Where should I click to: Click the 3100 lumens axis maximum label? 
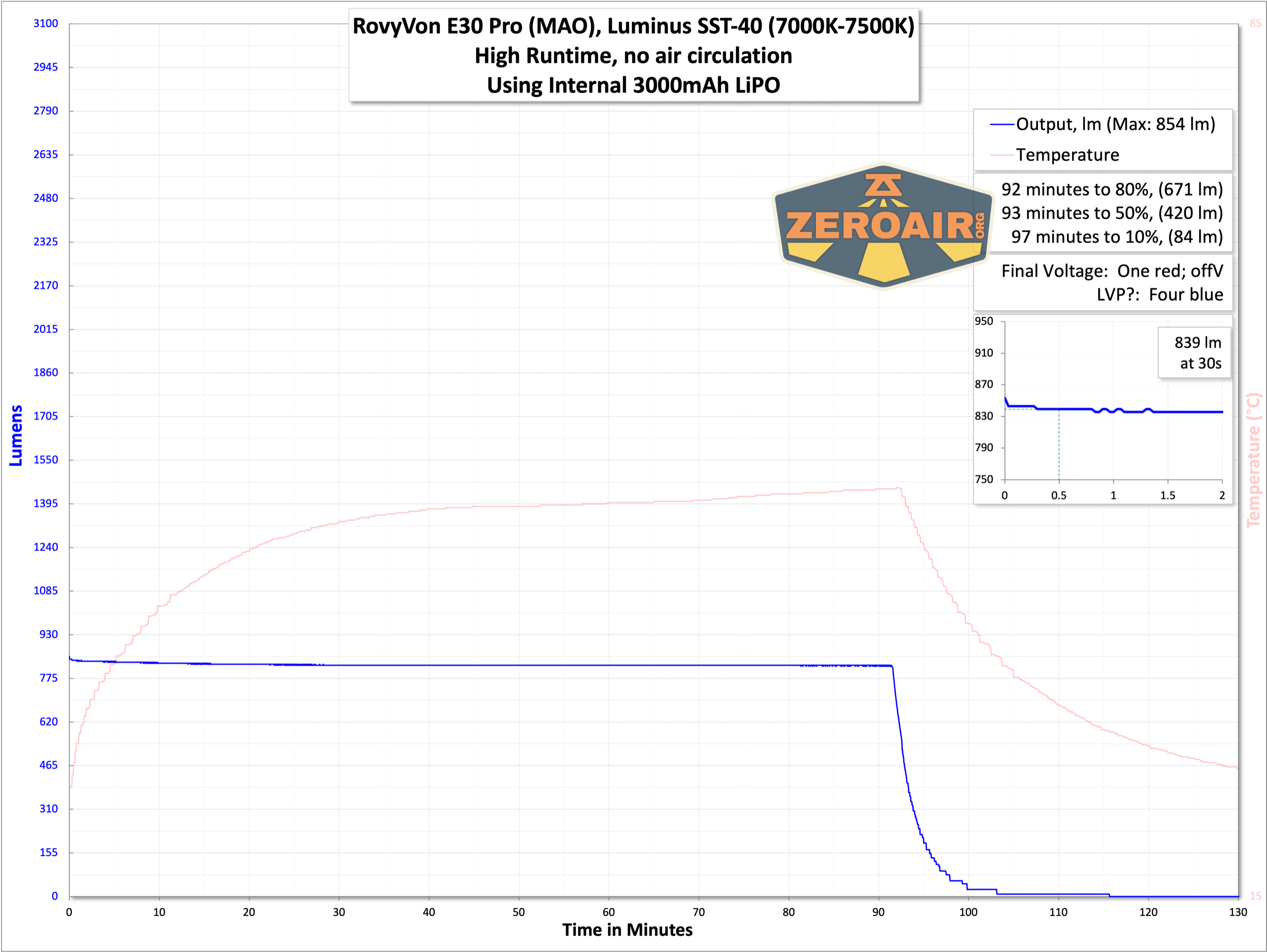coord(45,23)
